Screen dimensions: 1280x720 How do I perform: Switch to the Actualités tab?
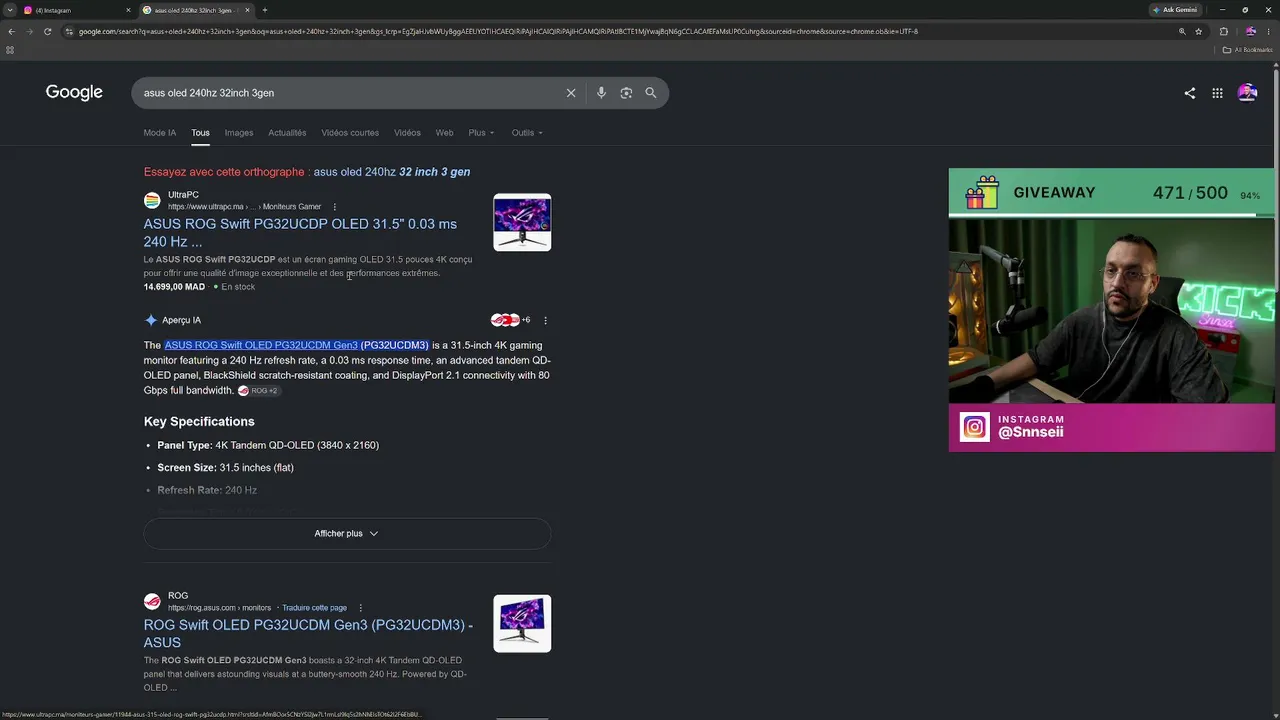[x=287, y=133]
